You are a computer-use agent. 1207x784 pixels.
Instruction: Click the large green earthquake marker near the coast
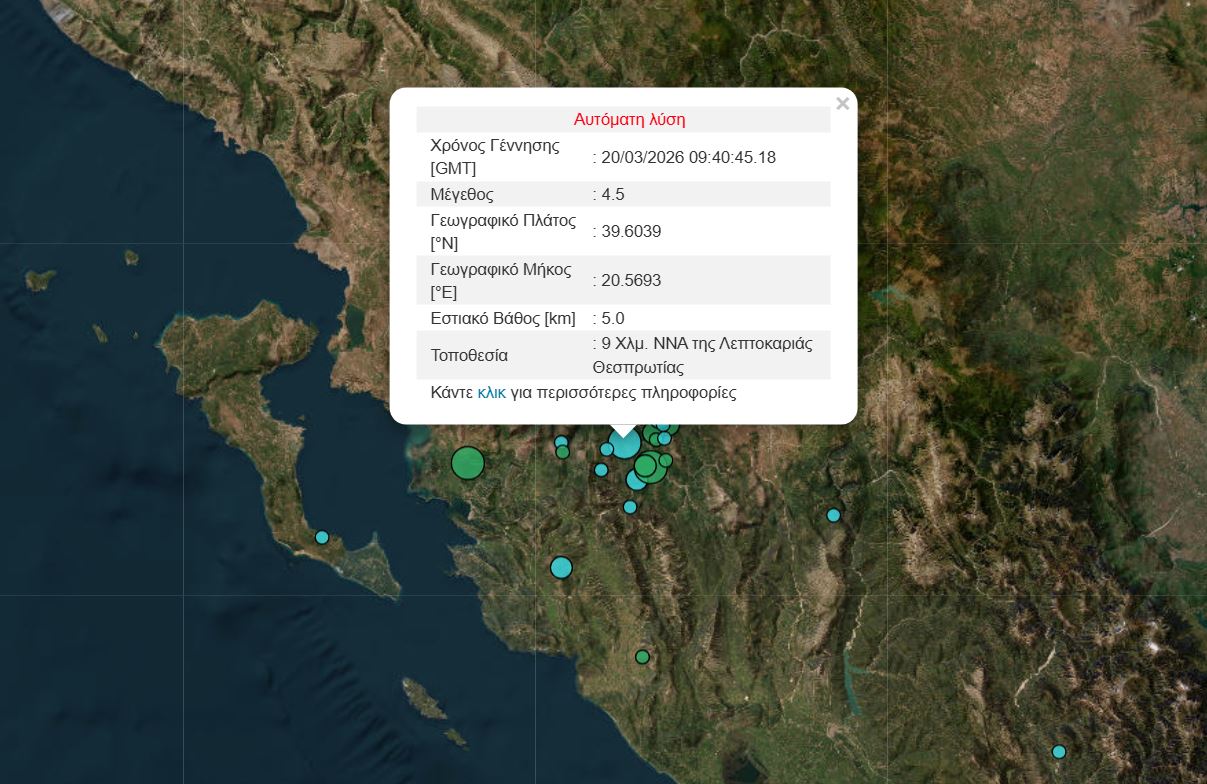pos(467,463)
